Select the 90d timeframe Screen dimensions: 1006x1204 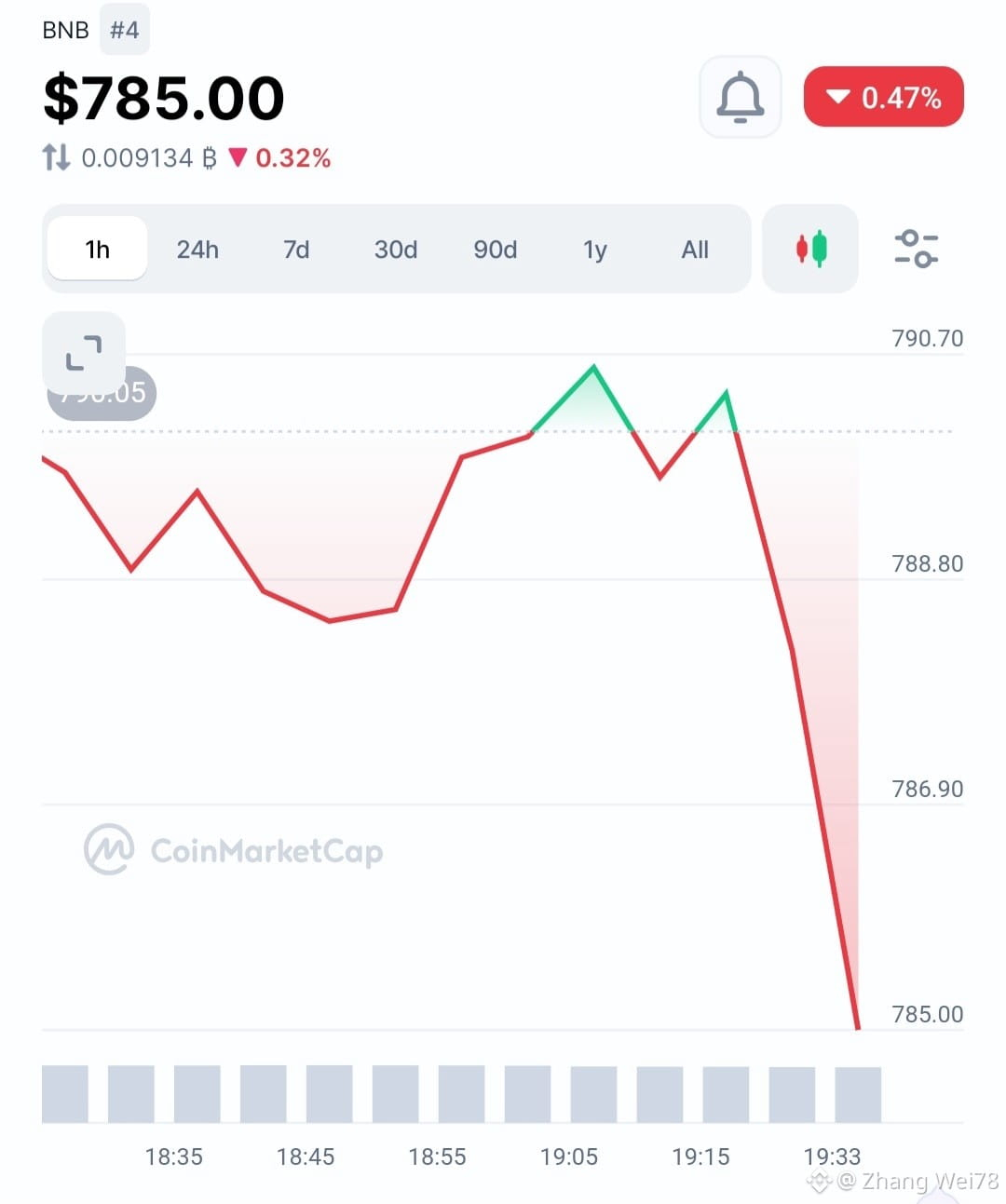point(496,250)
